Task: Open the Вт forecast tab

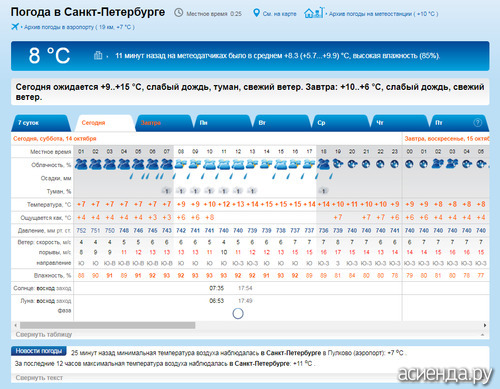Action: [x=281, y=123]
